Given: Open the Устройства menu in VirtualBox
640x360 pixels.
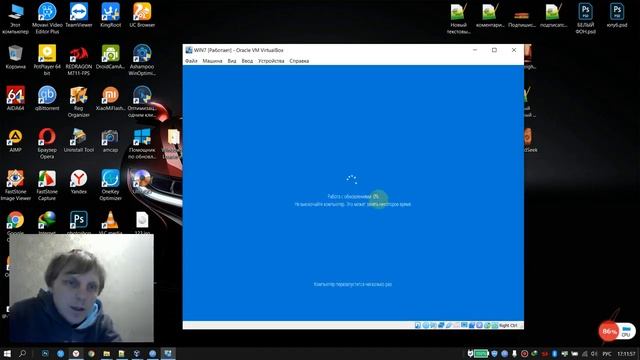Looking at the screenshot, I should [x=271, y=61].
